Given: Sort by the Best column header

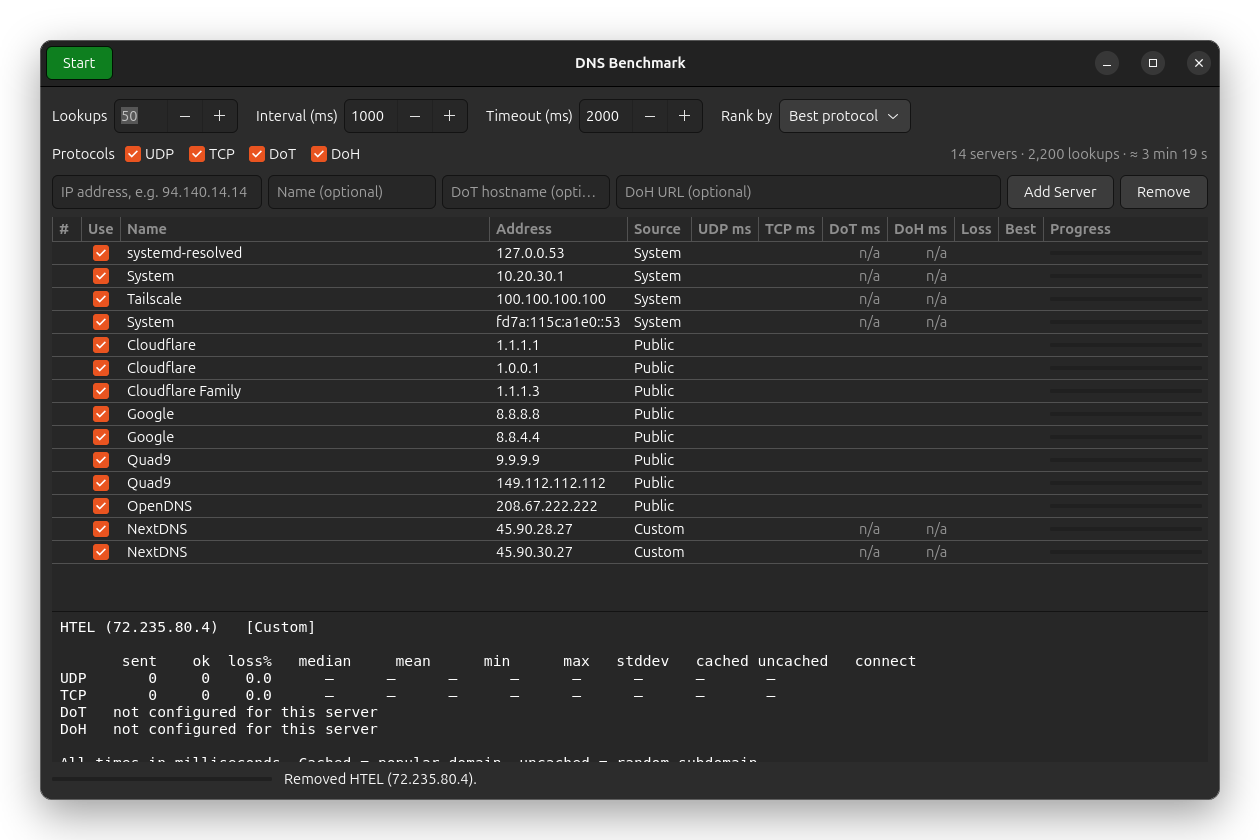Looking at the screenshot, I should (1021, 229).
